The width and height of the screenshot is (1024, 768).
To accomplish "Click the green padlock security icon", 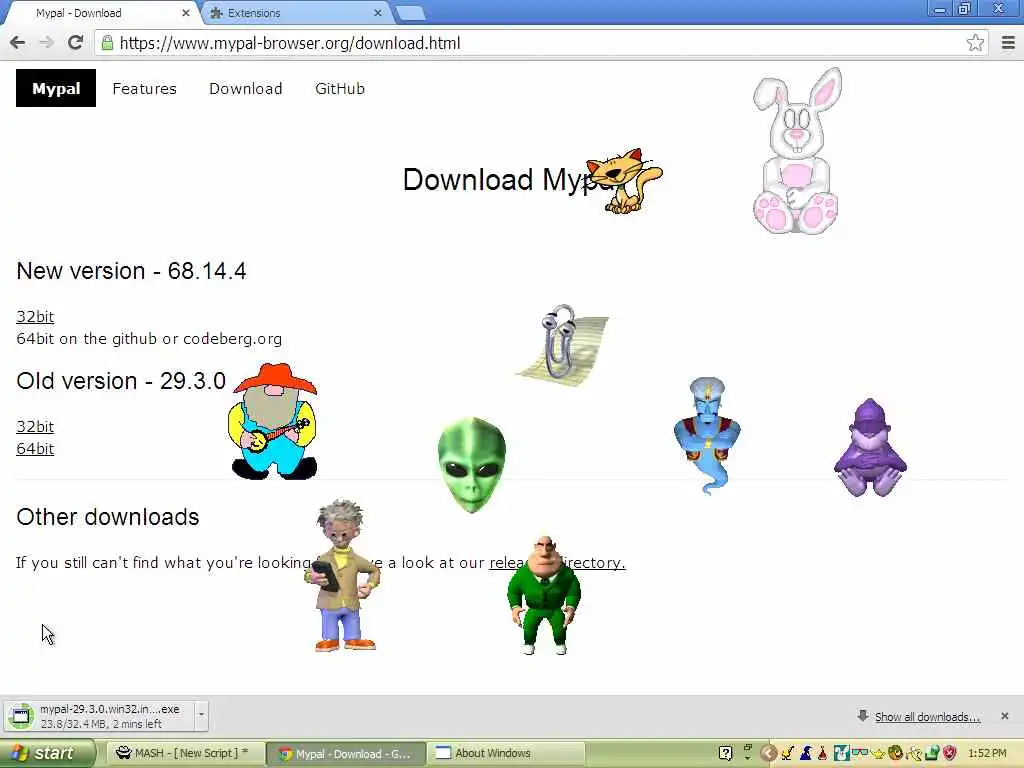I will click(x=107, y=43).
